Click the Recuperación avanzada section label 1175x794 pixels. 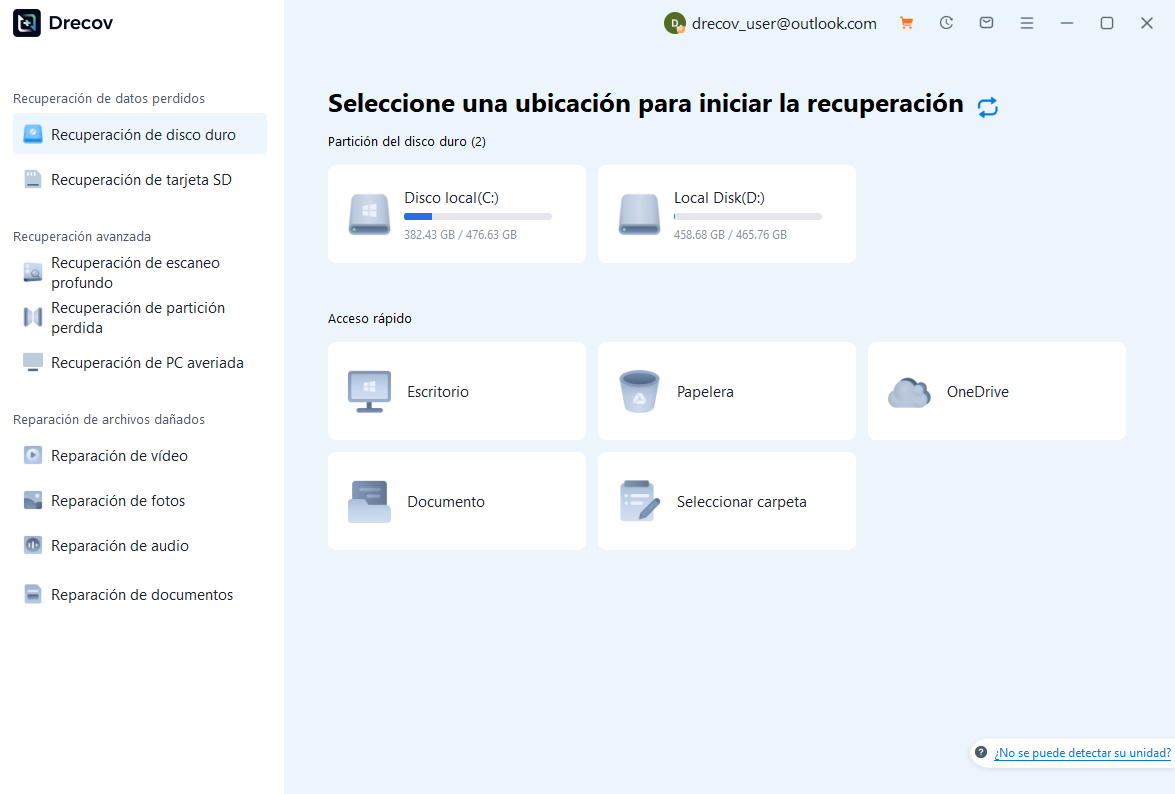[82, 236]
